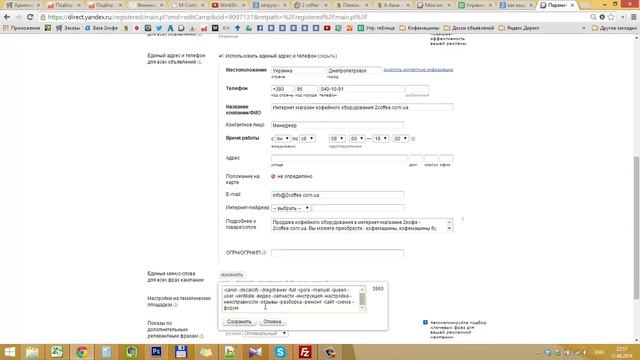Screen dimensions: 640x360
Task: Switch to the WebSh YouTube tab
Action: (230, 5)
